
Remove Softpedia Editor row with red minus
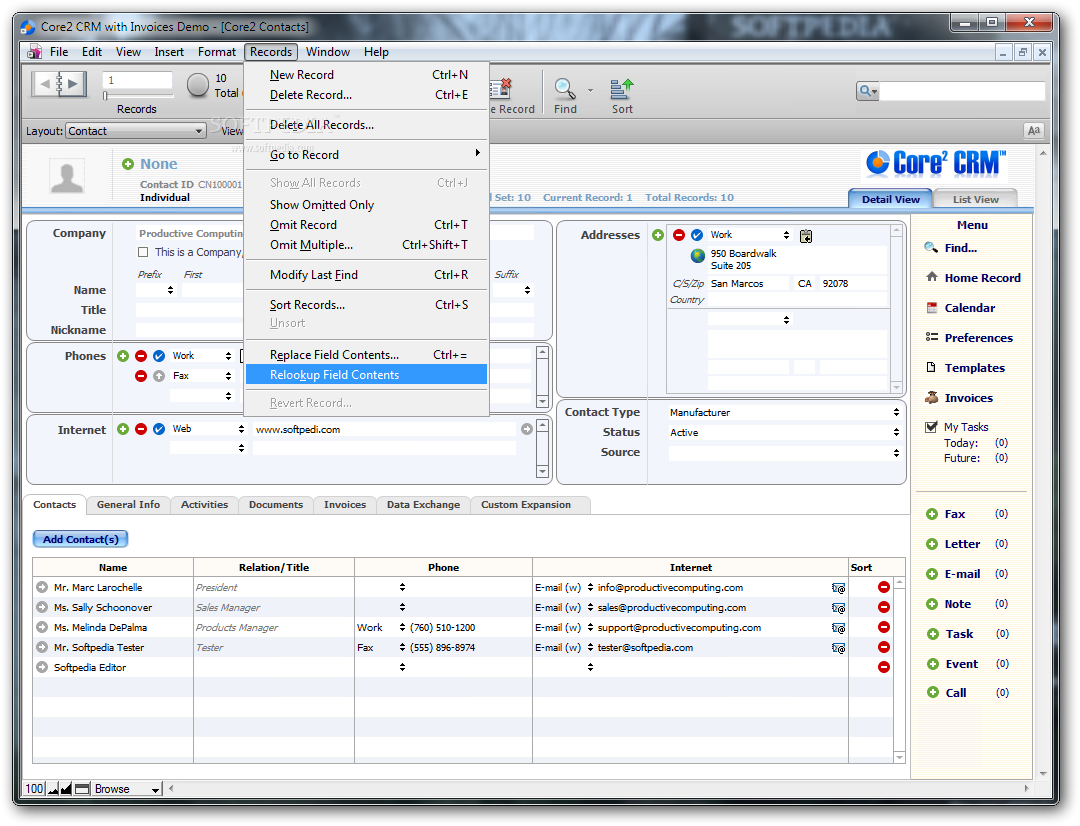pos(884,667)
